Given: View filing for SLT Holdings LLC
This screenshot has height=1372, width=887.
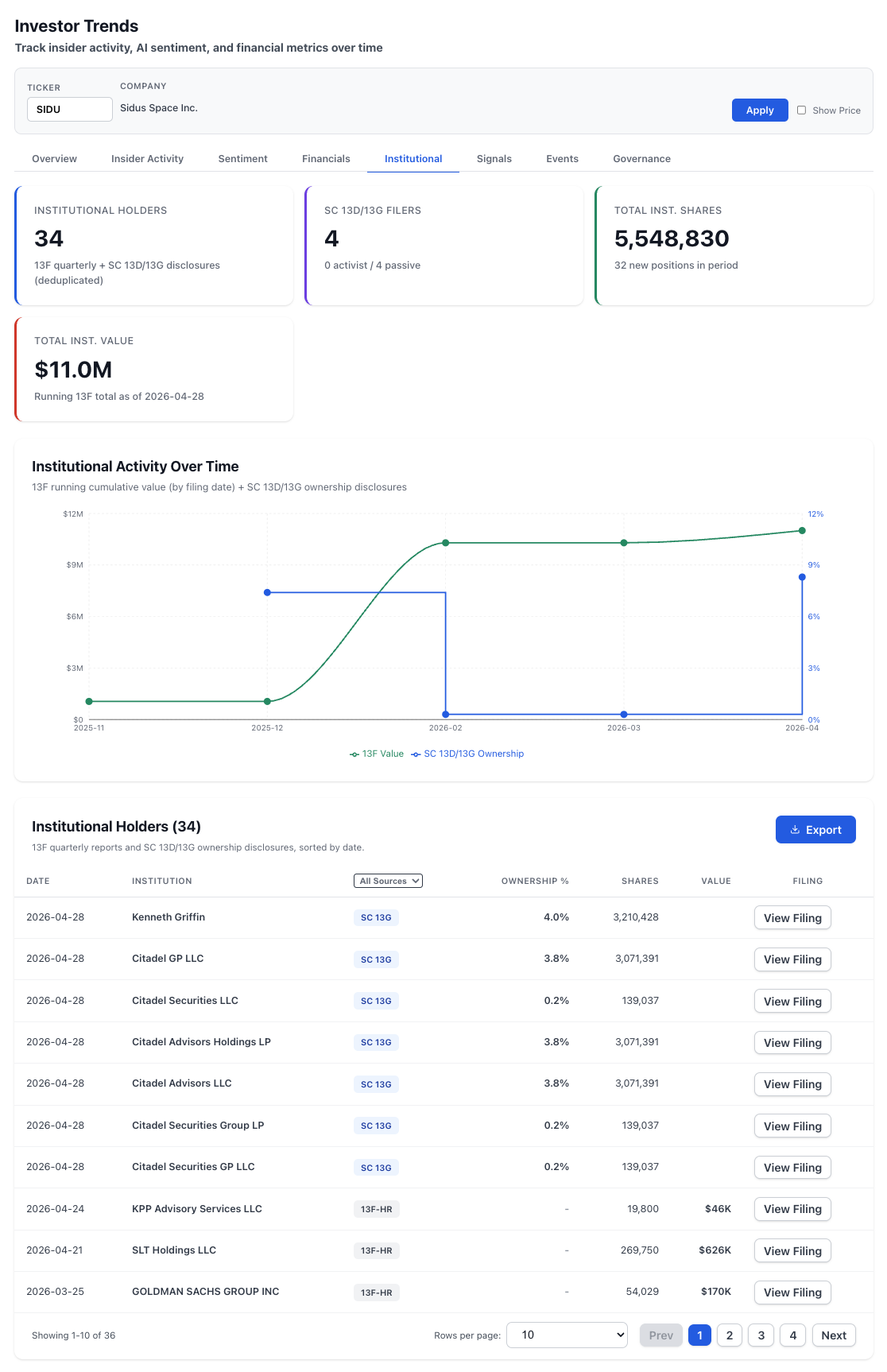Looking at the screenshot, I should pyautogui.click(x=792, y=1251).
